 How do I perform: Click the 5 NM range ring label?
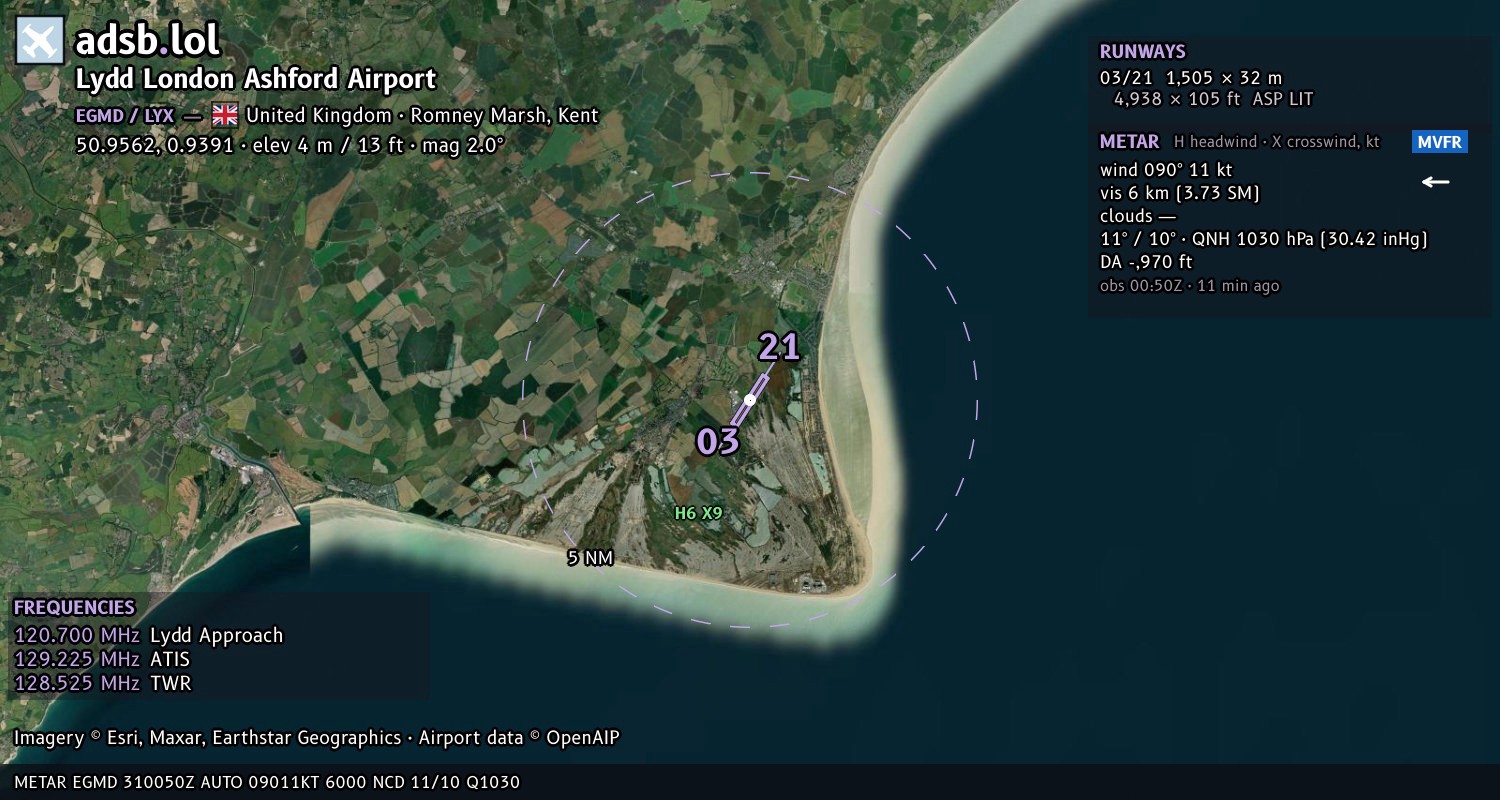pyautogui.click(x=590, y=558)
